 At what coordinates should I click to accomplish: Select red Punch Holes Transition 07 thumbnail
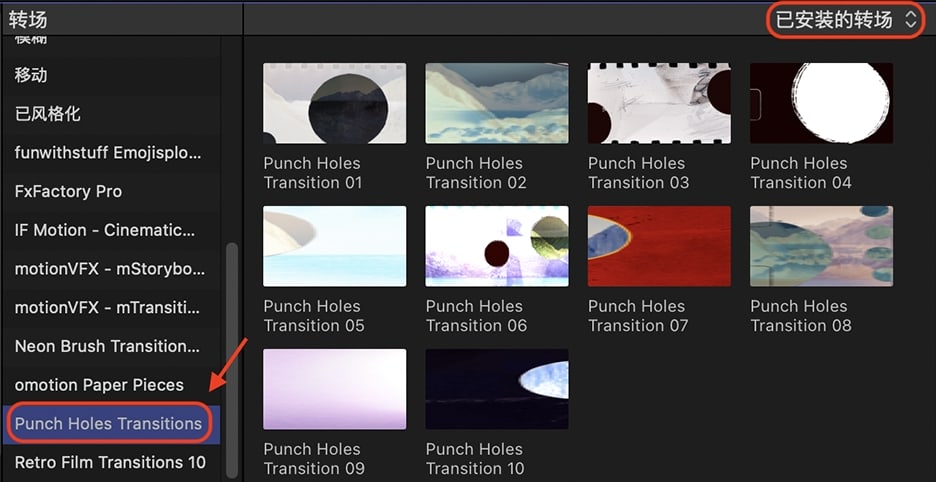(659, 246)
